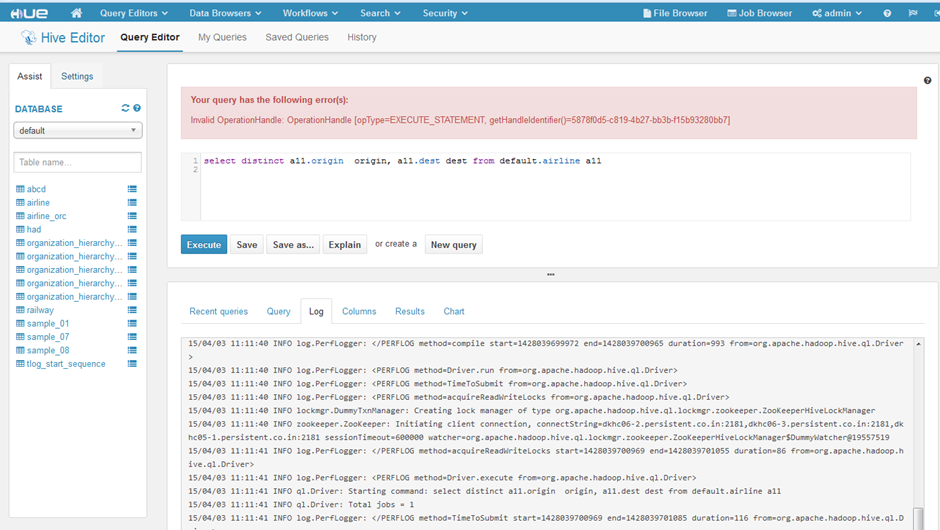Open the Recent queries tab

pos(218,311)
